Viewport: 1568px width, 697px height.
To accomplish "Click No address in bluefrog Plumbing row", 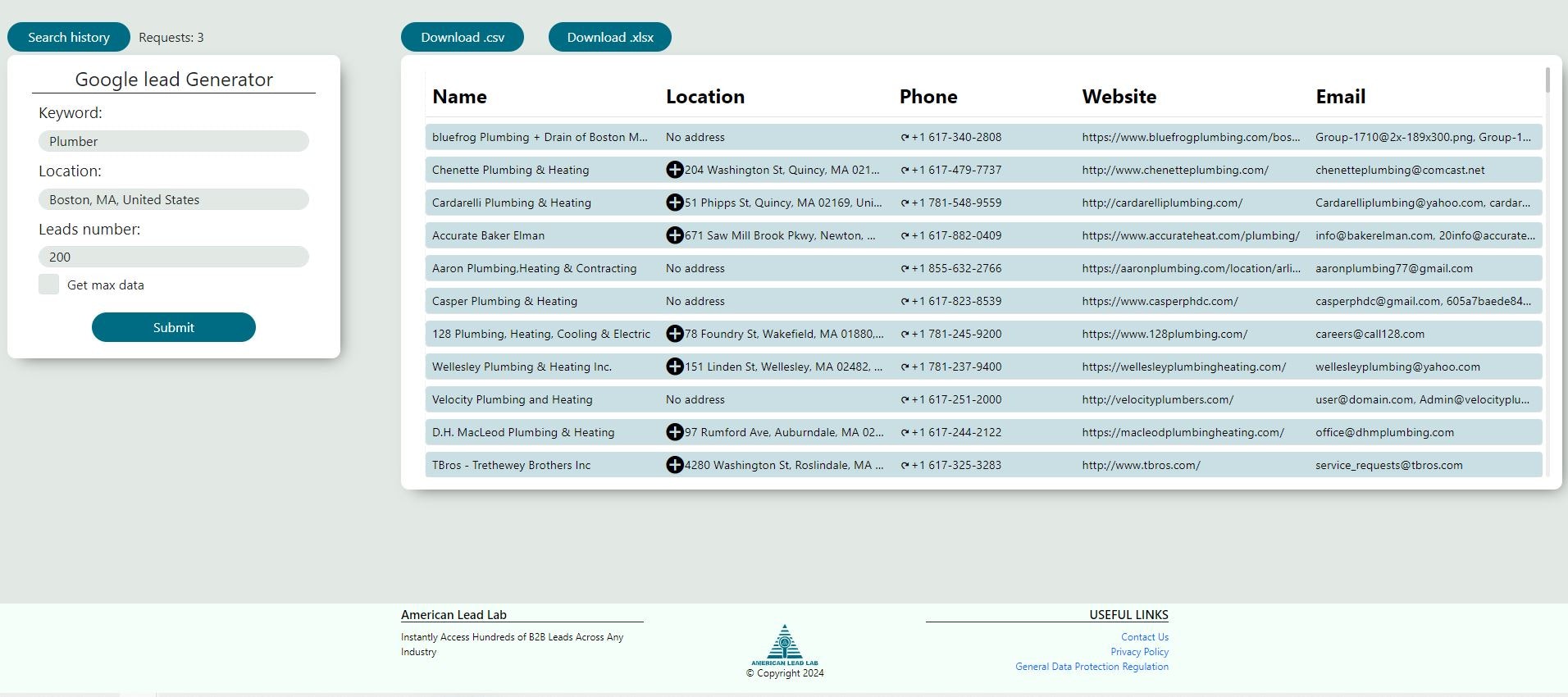I will (695, 137).
